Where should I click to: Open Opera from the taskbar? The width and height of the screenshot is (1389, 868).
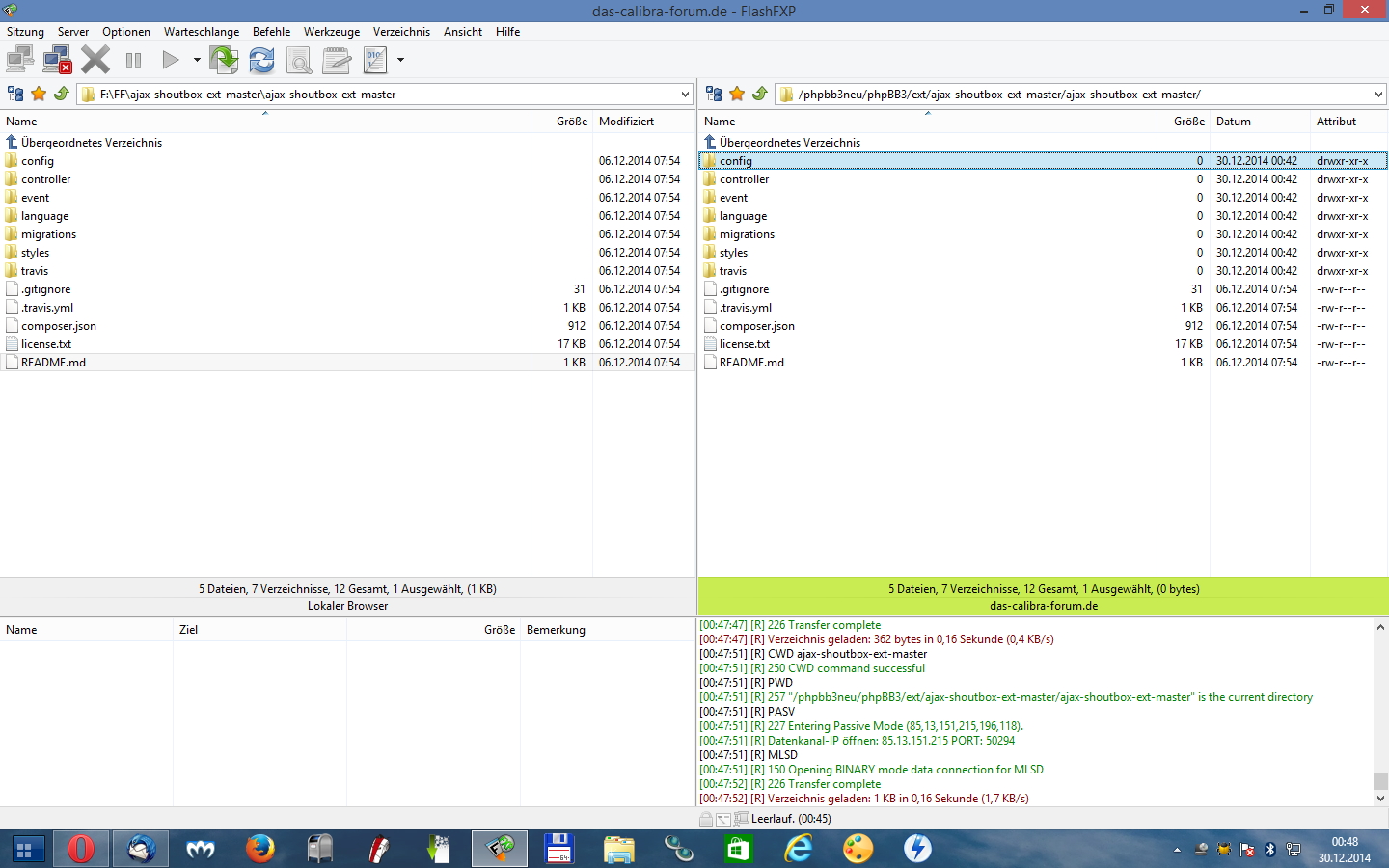click(81, 849)
